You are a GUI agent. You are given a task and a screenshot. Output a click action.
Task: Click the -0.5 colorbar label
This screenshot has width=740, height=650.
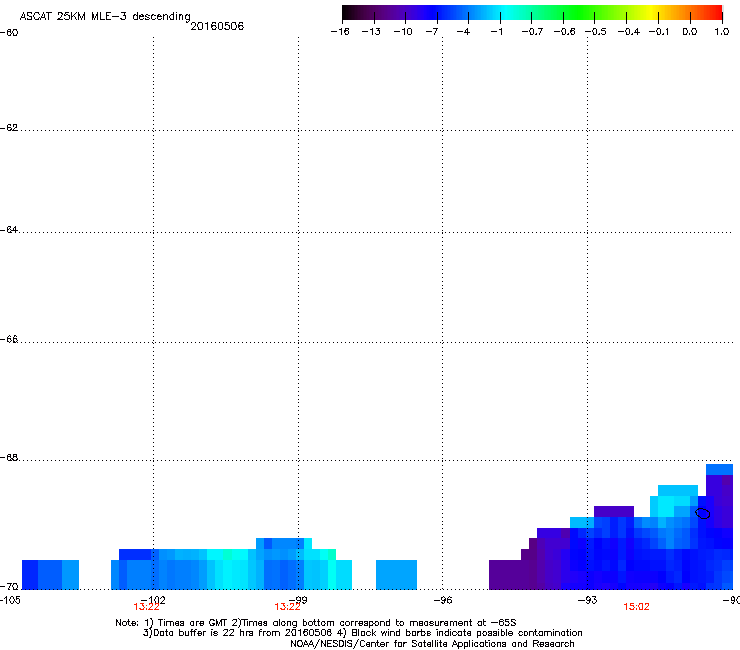(596, 32)
